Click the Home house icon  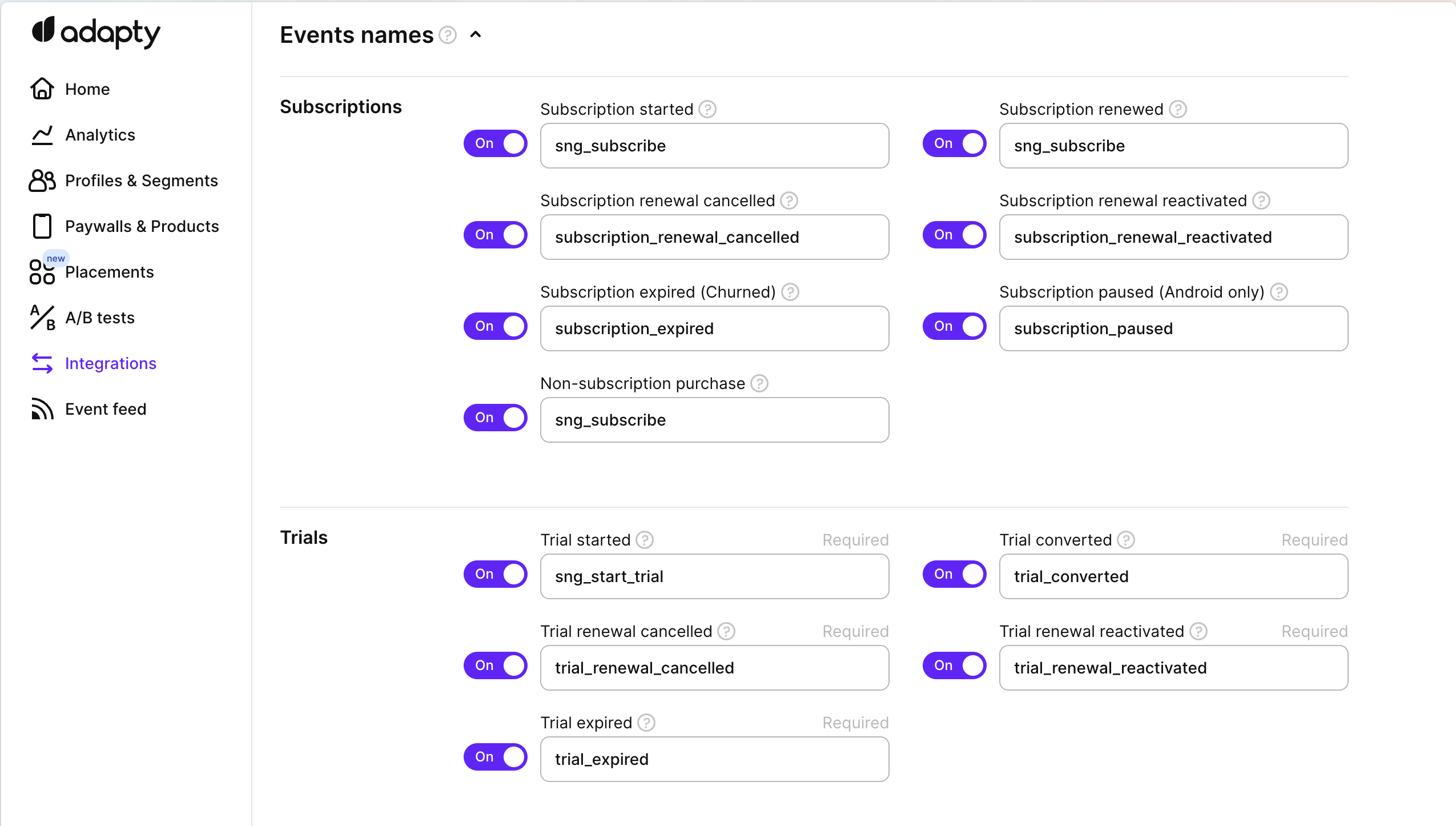[x=42, y=89]
